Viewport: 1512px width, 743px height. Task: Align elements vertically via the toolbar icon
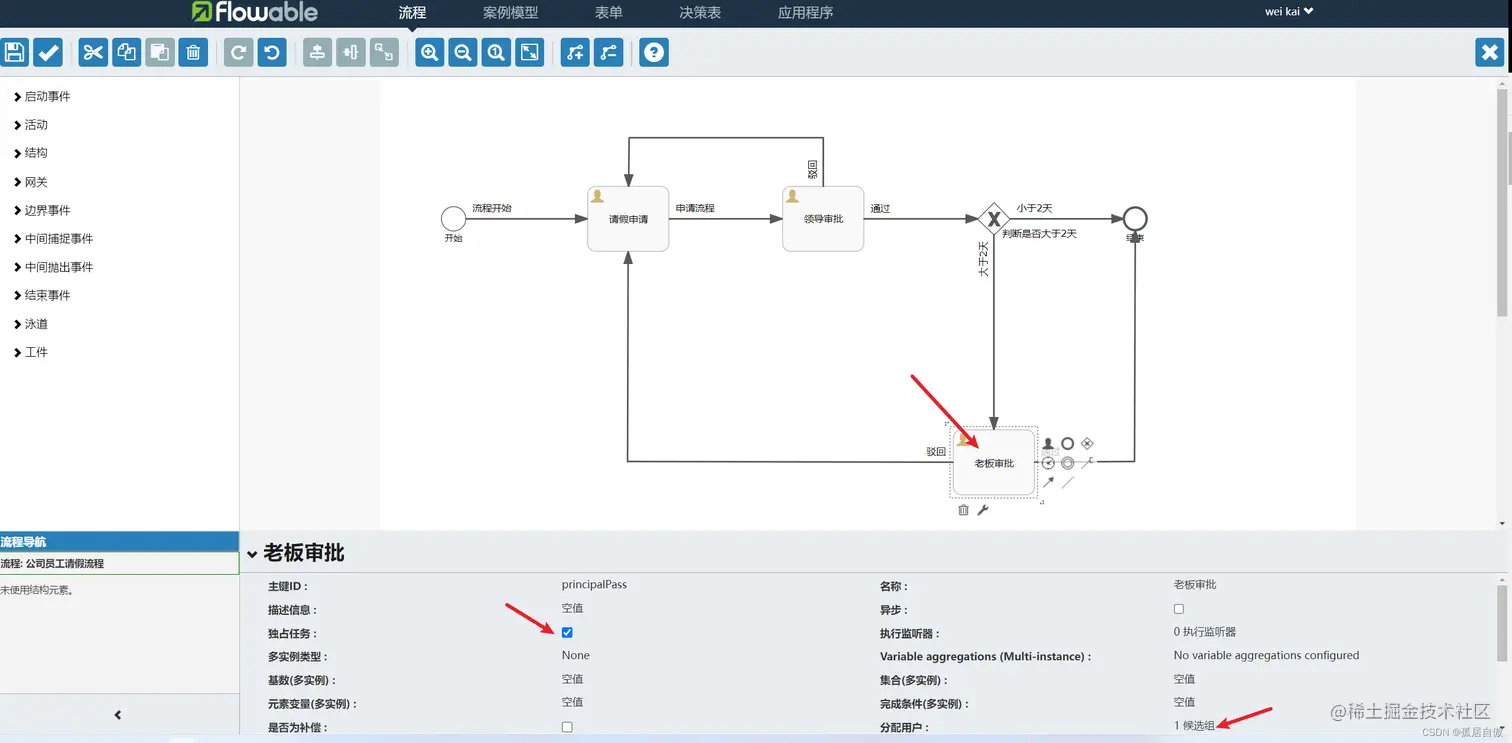(x=317, y=52)
